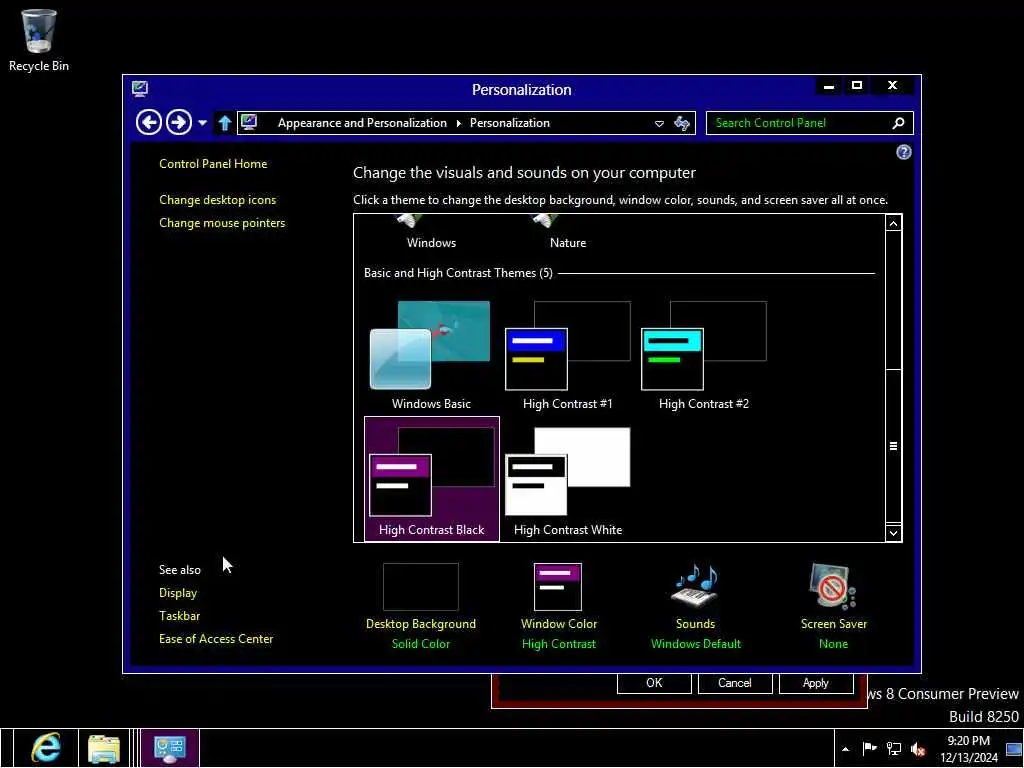
Task: Refresh the Personalization page
Action: pyautogui.click(x=682, y=123)
